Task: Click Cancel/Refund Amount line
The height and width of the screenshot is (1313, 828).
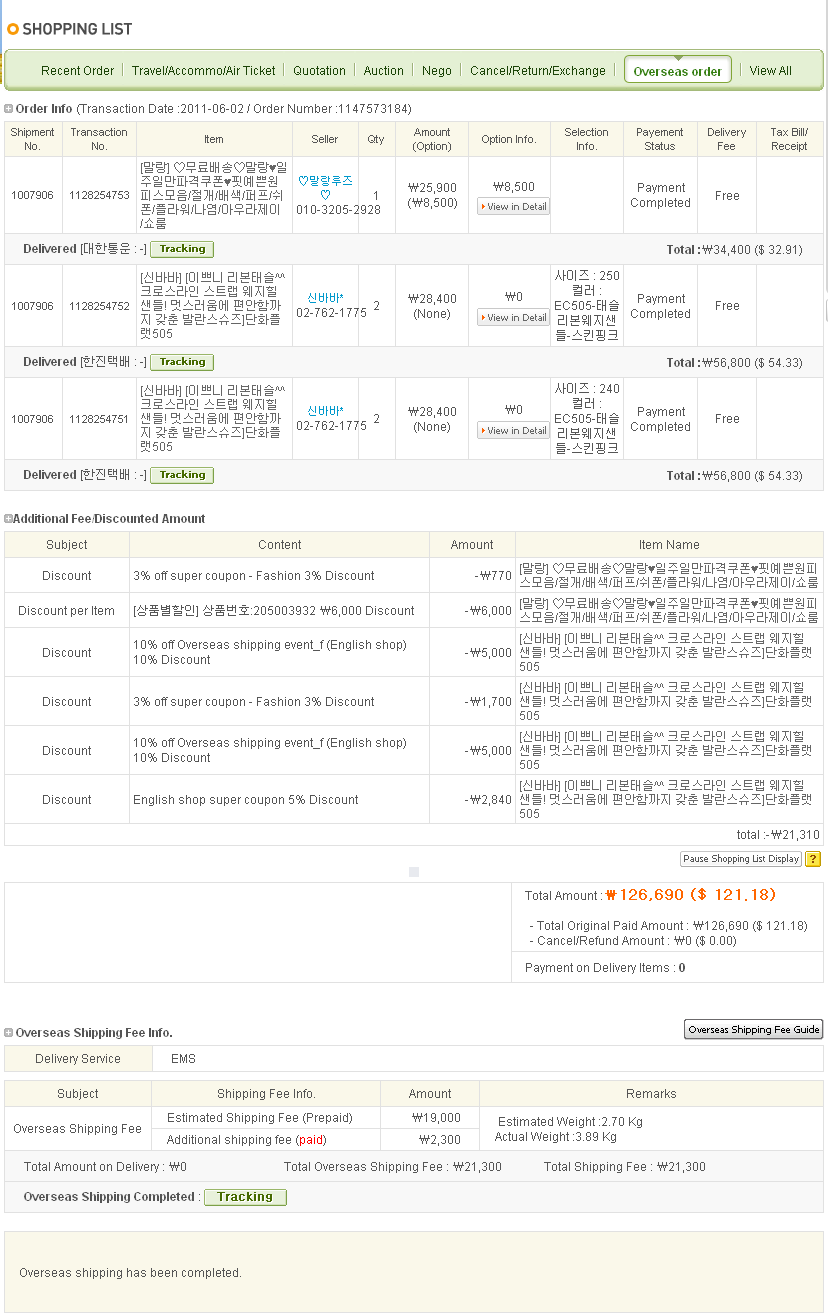Action: click(x=633, y=941)
